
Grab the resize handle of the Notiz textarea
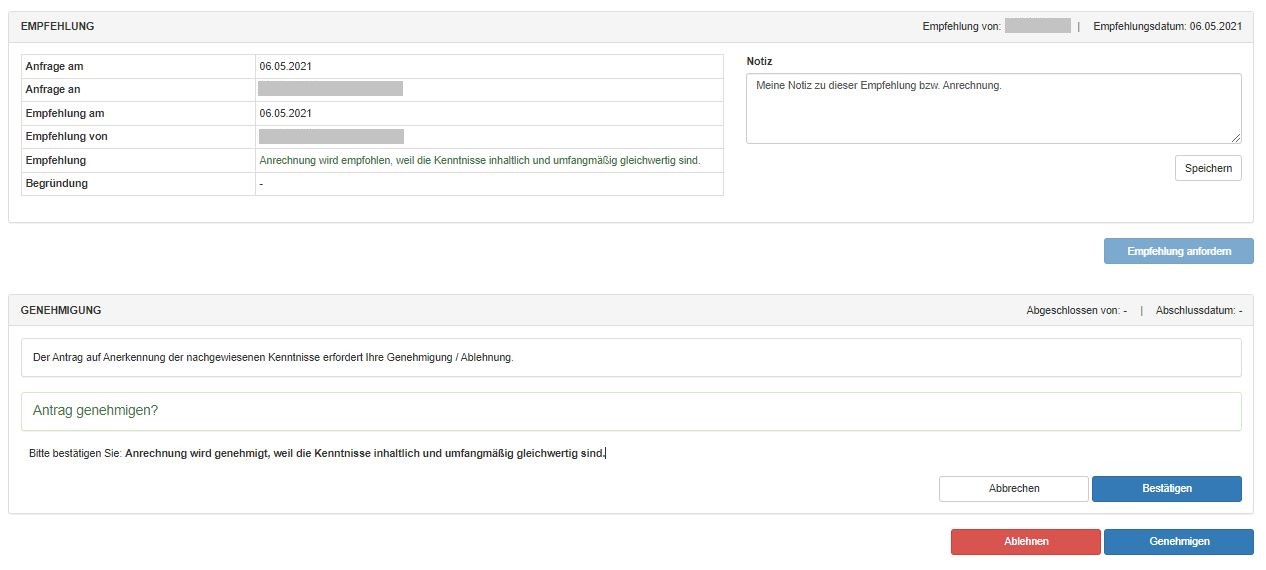point(1236,138)
